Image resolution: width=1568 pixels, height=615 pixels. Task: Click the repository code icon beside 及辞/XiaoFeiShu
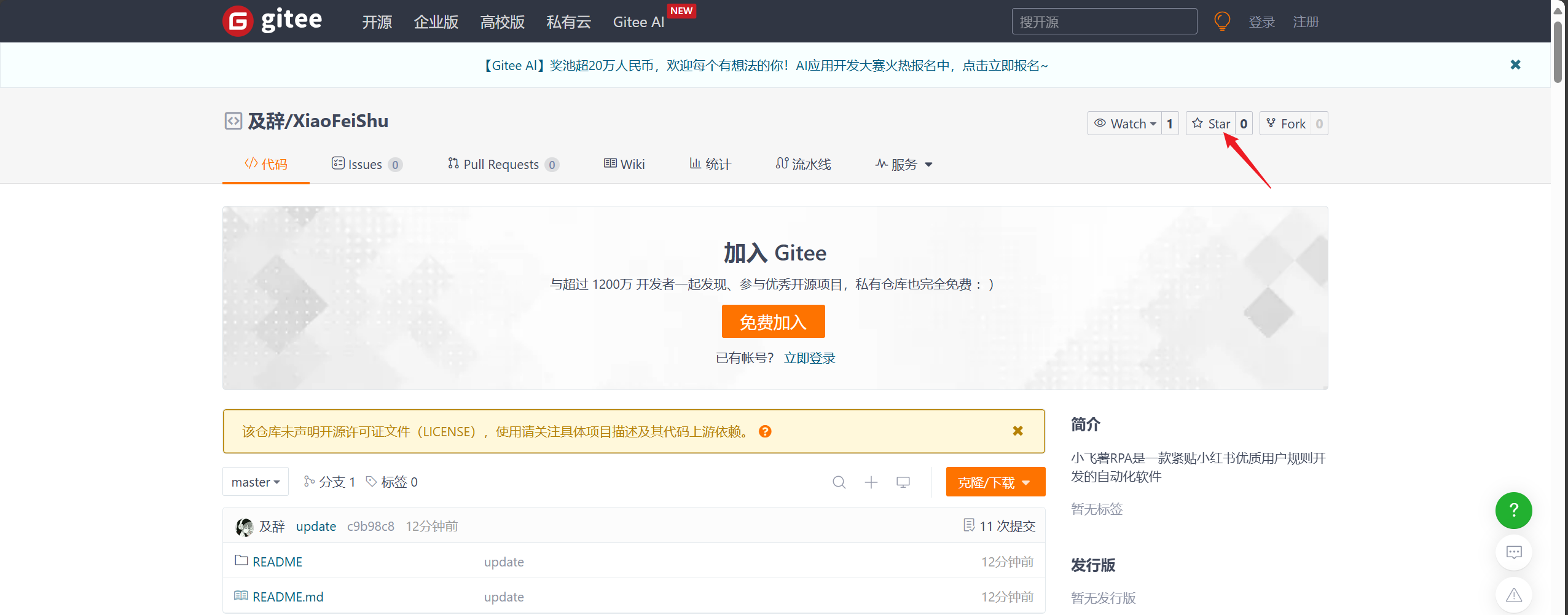(x=233, y=121)
